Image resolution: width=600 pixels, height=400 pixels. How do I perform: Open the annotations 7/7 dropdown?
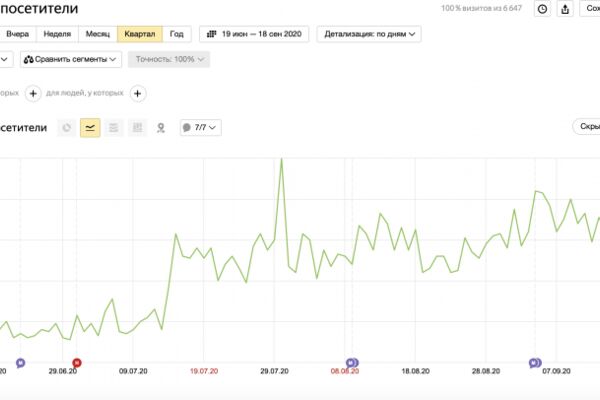point(201,127)
